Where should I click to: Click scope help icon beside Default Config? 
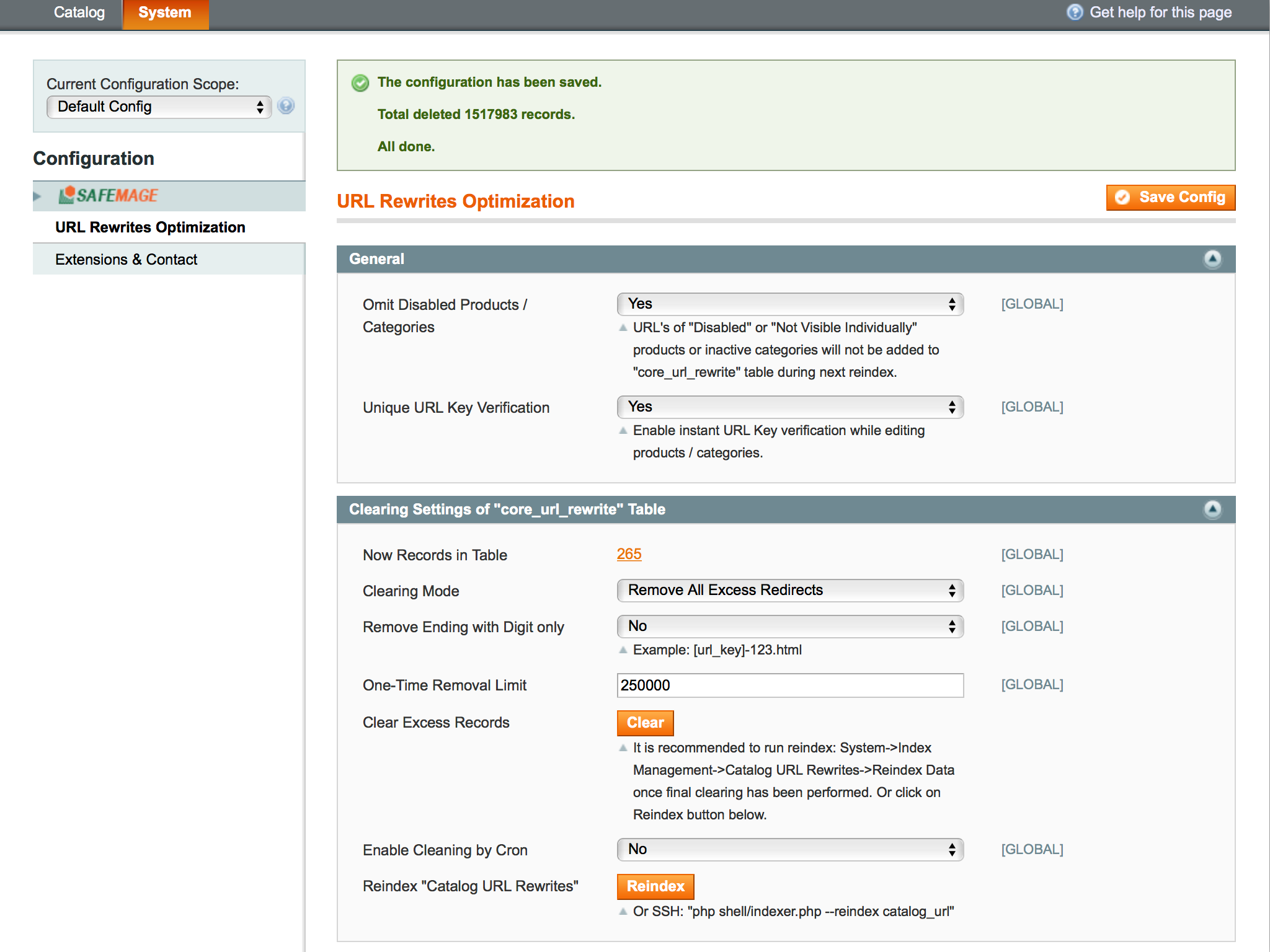286,106
